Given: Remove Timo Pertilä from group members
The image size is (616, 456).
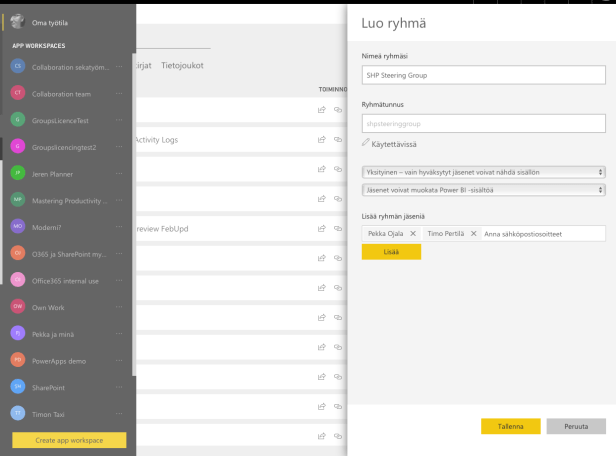Looking at the screenshot, I should (x=474, y=233).
